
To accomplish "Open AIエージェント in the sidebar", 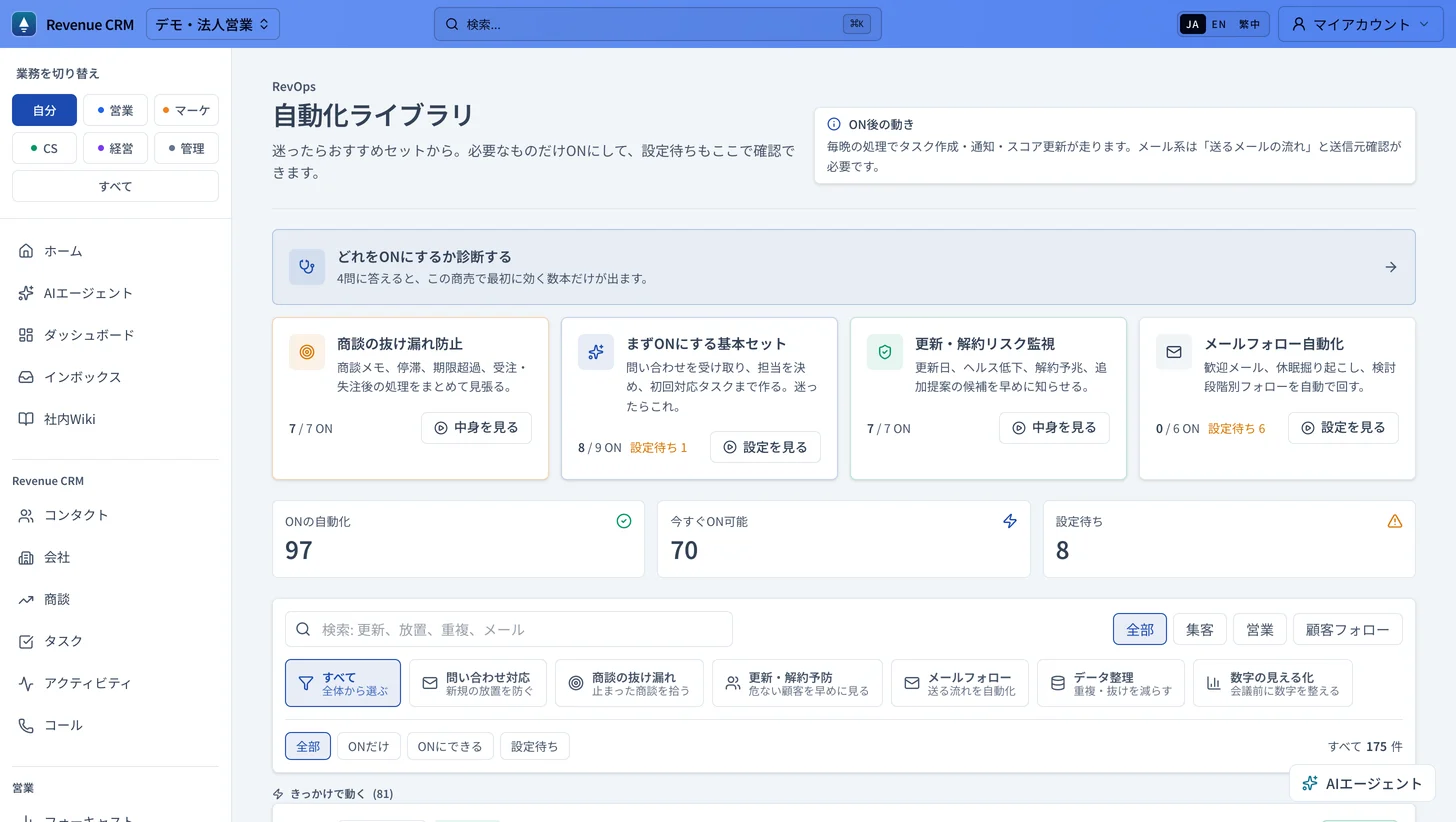I will tap(115, 293).
